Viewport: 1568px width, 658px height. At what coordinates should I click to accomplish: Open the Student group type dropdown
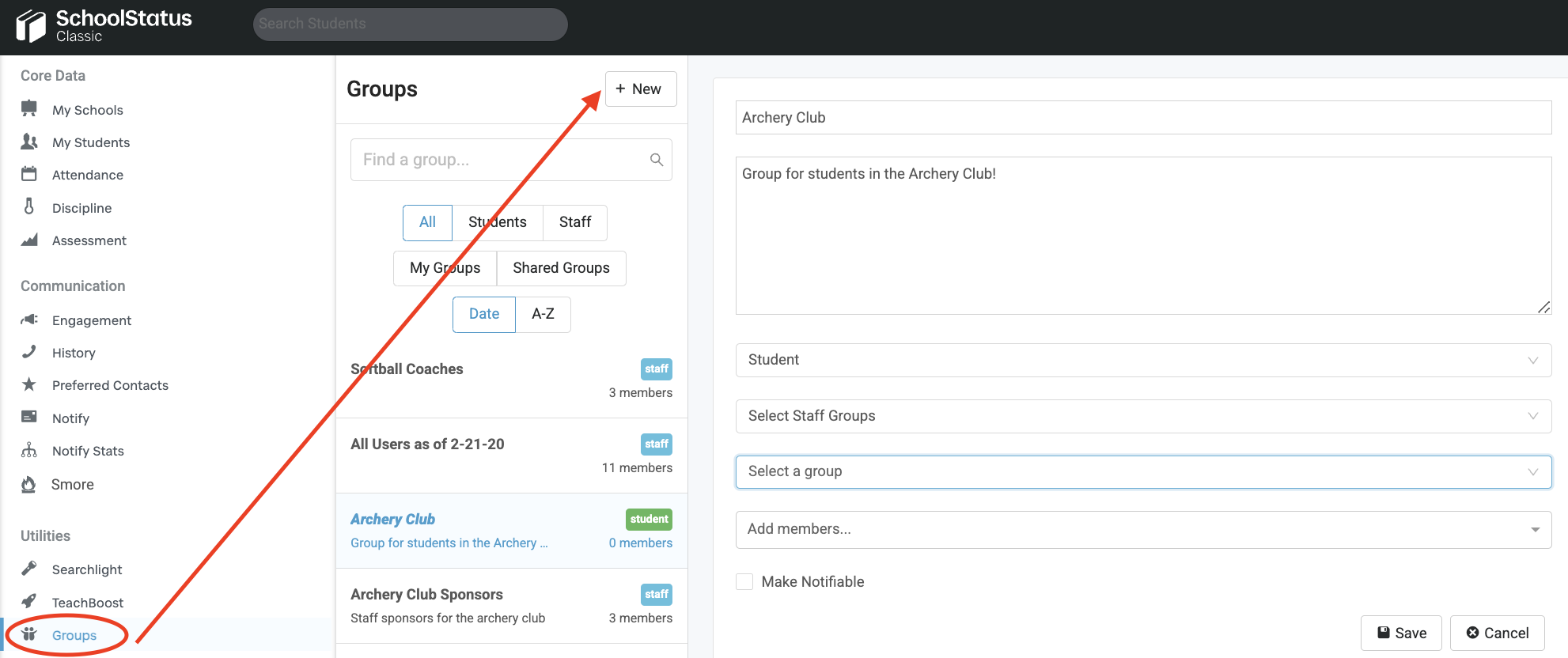point(1142,360)
